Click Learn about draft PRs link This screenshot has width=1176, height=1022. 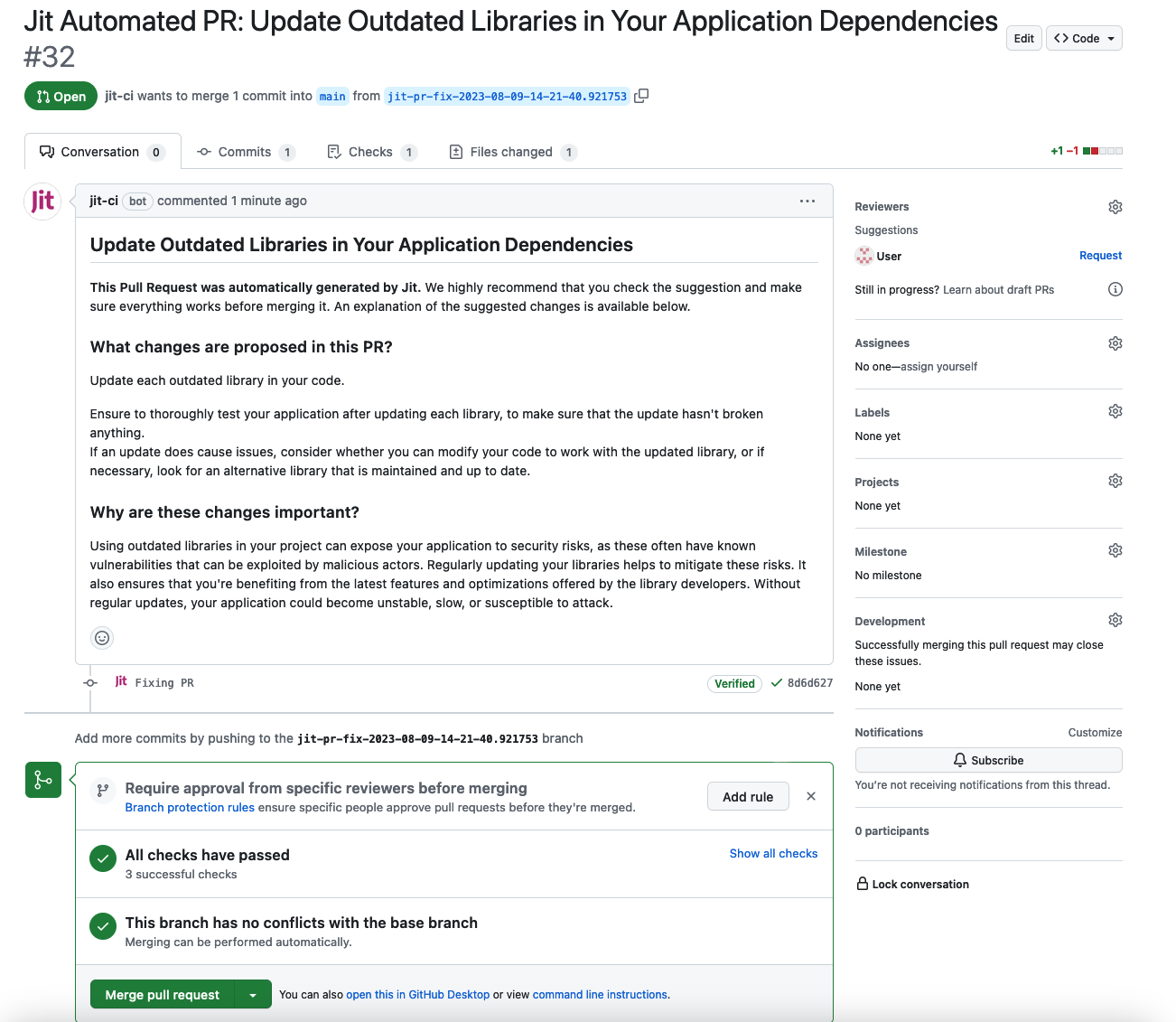tap(998, 290)
